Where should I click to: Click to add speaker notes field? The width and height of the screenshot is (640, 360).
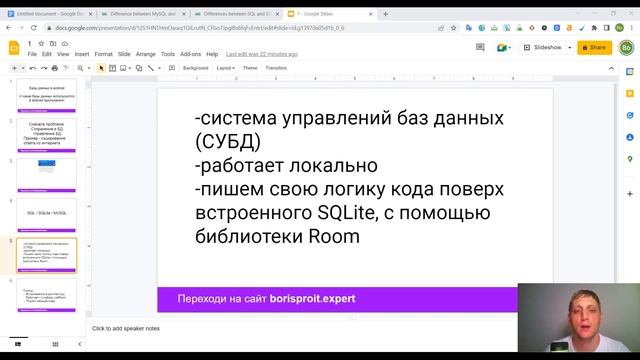[x=126, y=329]
